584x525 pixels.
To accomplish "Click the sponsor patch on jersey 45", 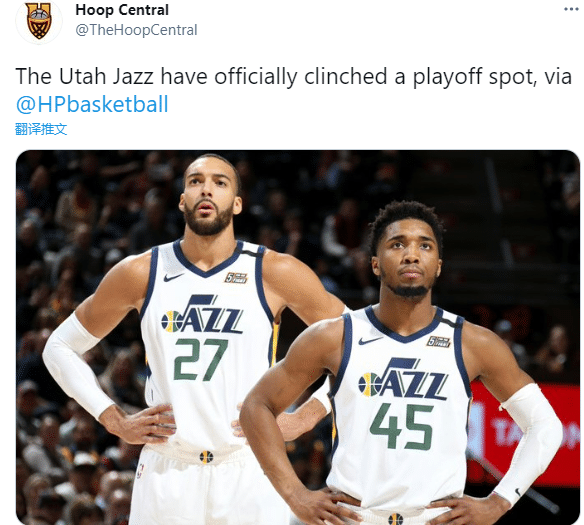I will 438,341.
